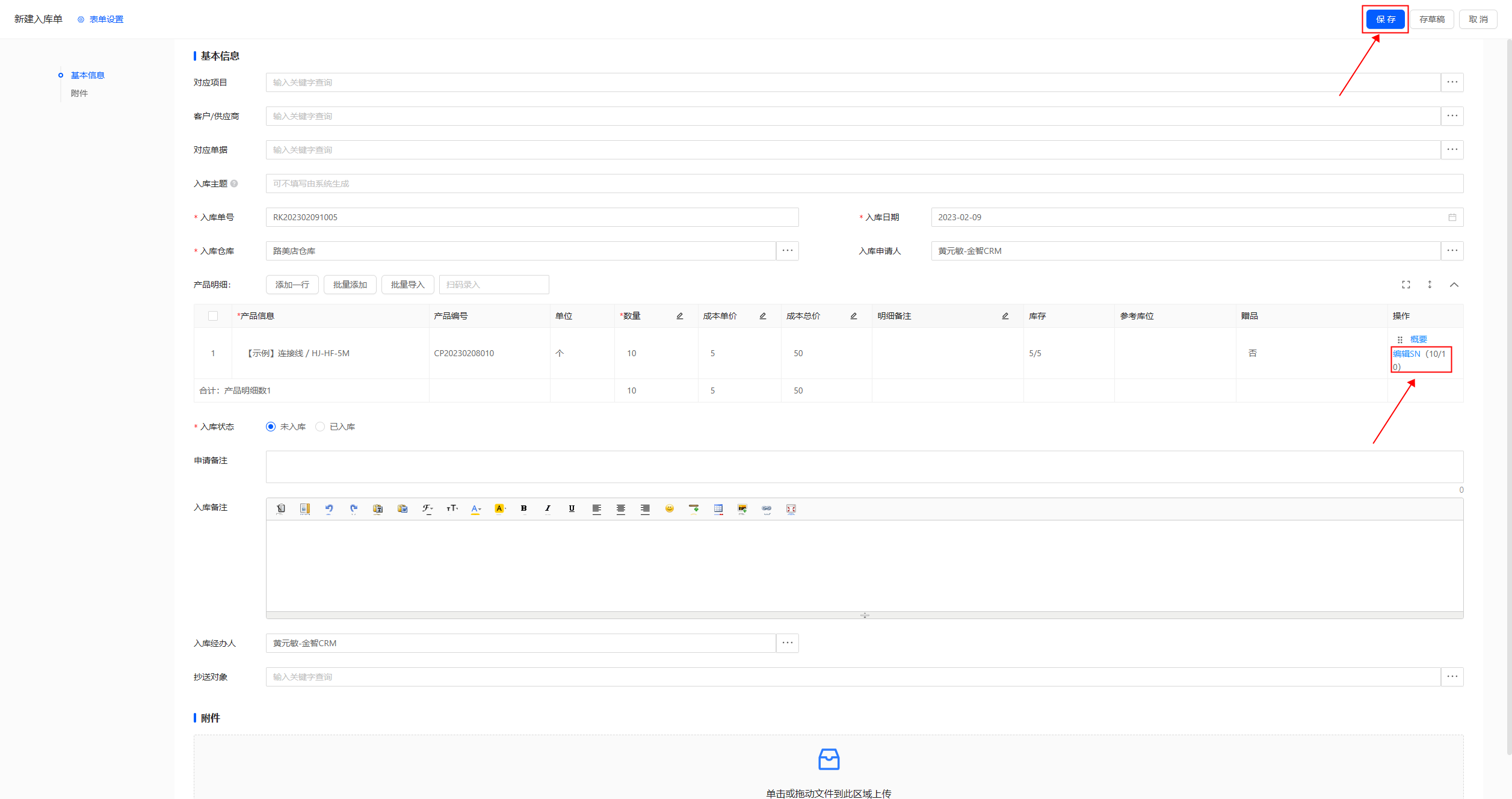Click the insert hyperlink icon
The image size is (1512, 799).
coord(767,508)
